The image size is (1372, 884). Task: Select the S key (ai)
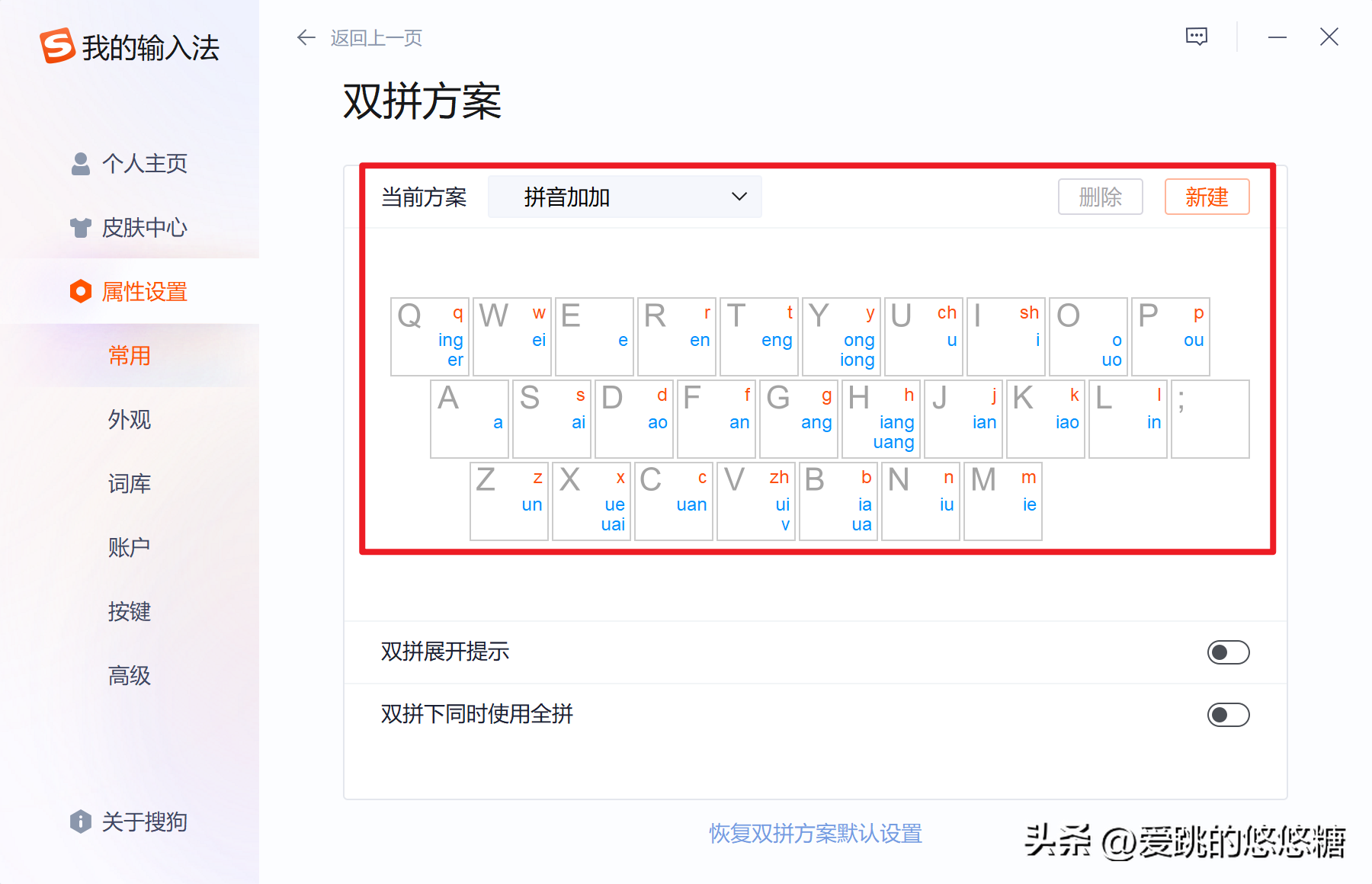(x=552, y=419)
